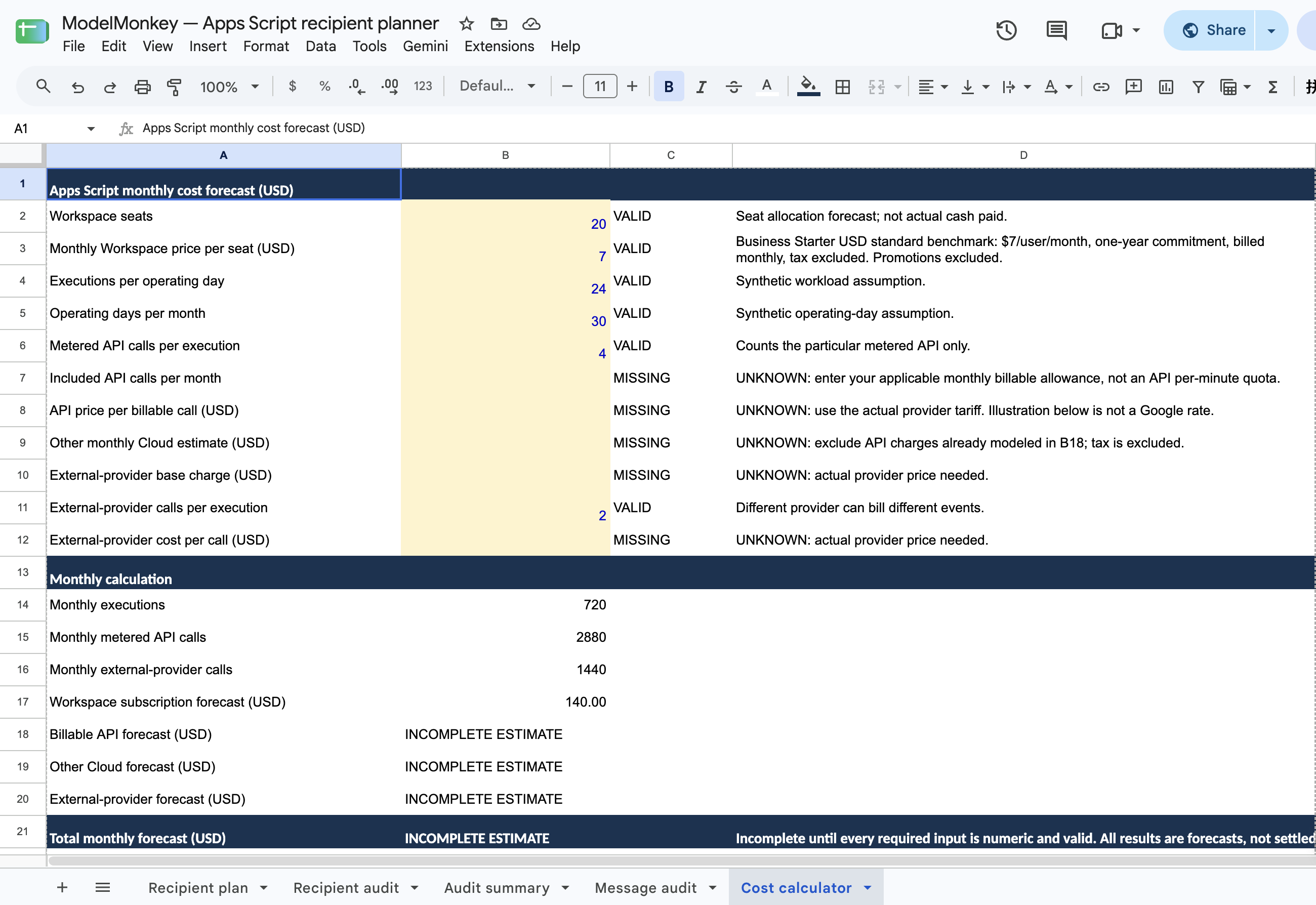This screenshot has width=1316, height=905.
Task: Insert a chart
Action: point(1166,86)
